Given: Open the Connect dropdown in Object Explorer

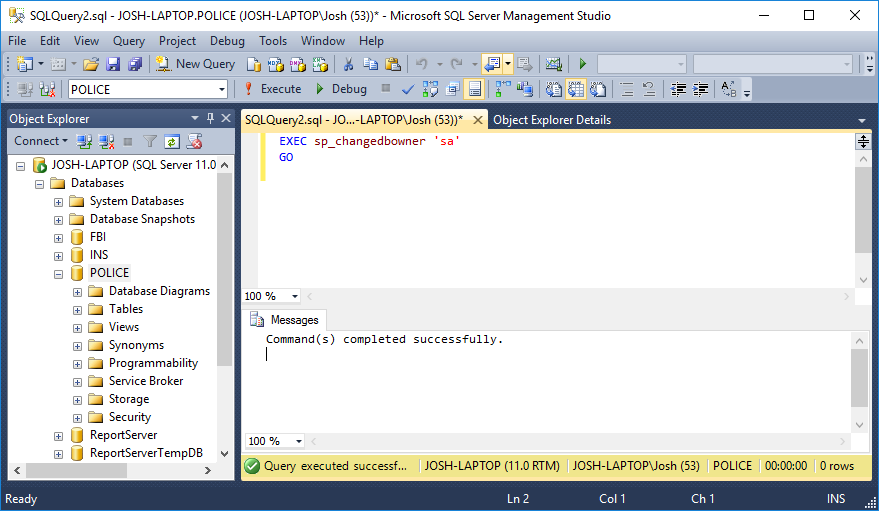Looking at the screenshot, I should pyautogui.click(x=41, y=141).
